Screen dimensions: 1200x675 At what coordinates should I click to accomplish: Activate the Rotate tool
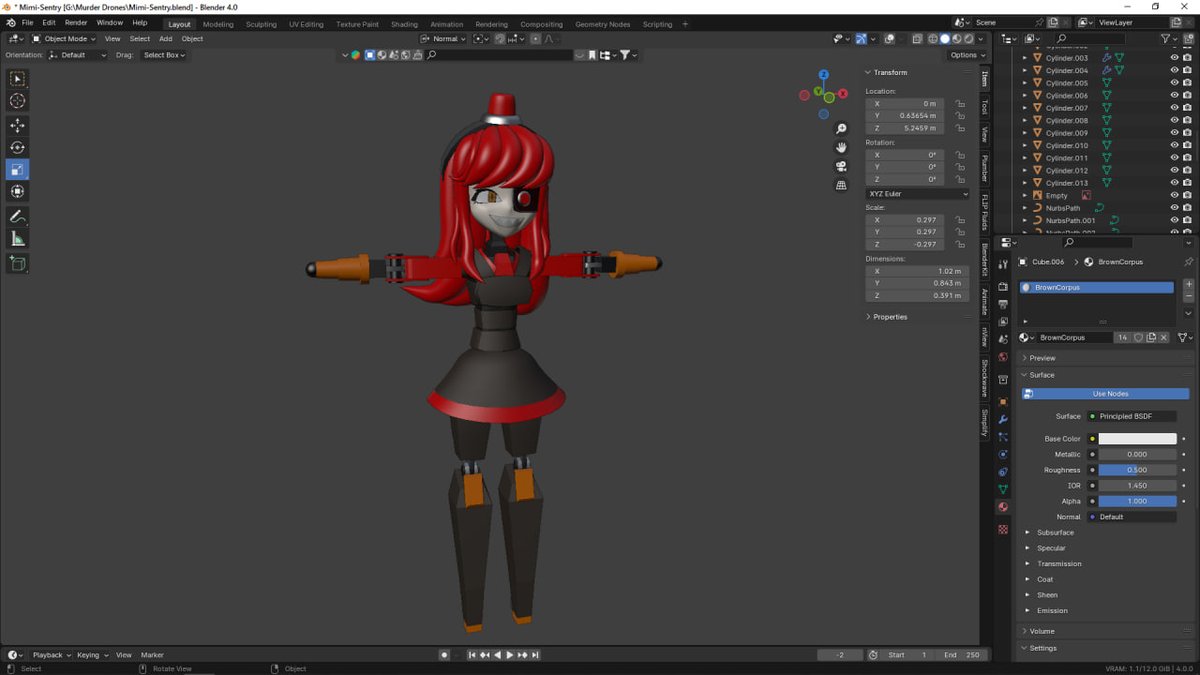pos(18,147)
